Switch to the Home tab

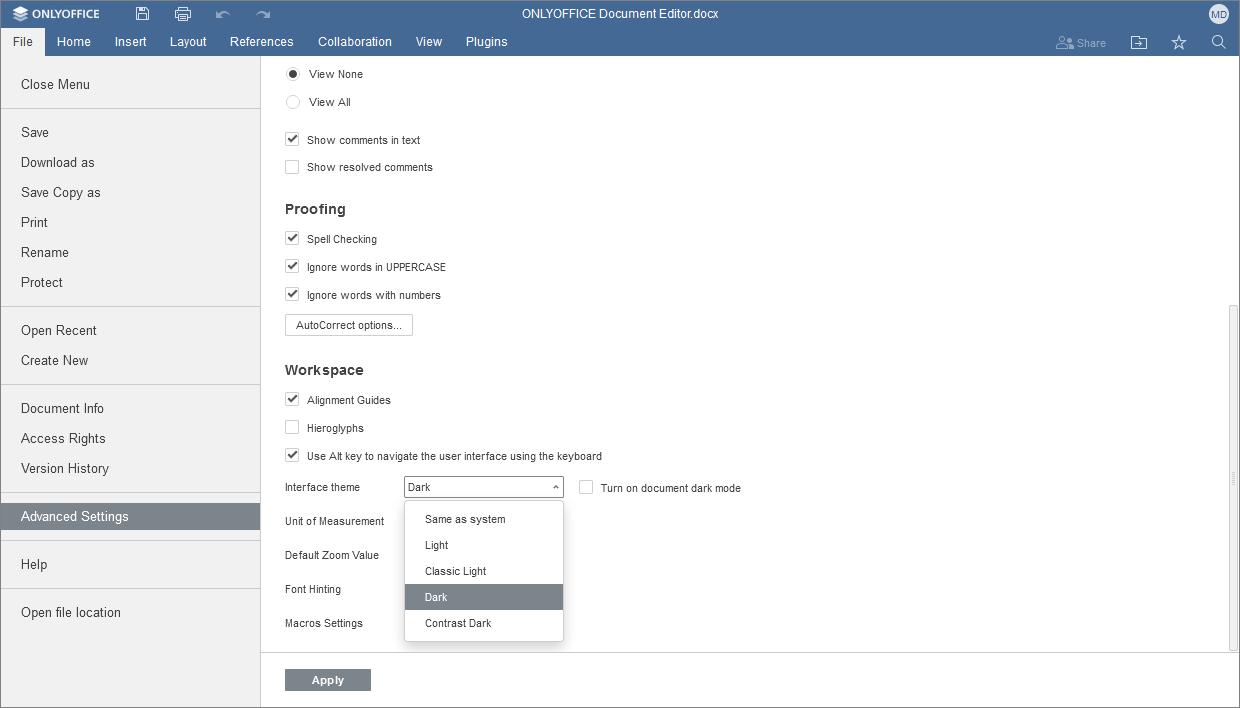pyautogui.click(x=74, y=42)
